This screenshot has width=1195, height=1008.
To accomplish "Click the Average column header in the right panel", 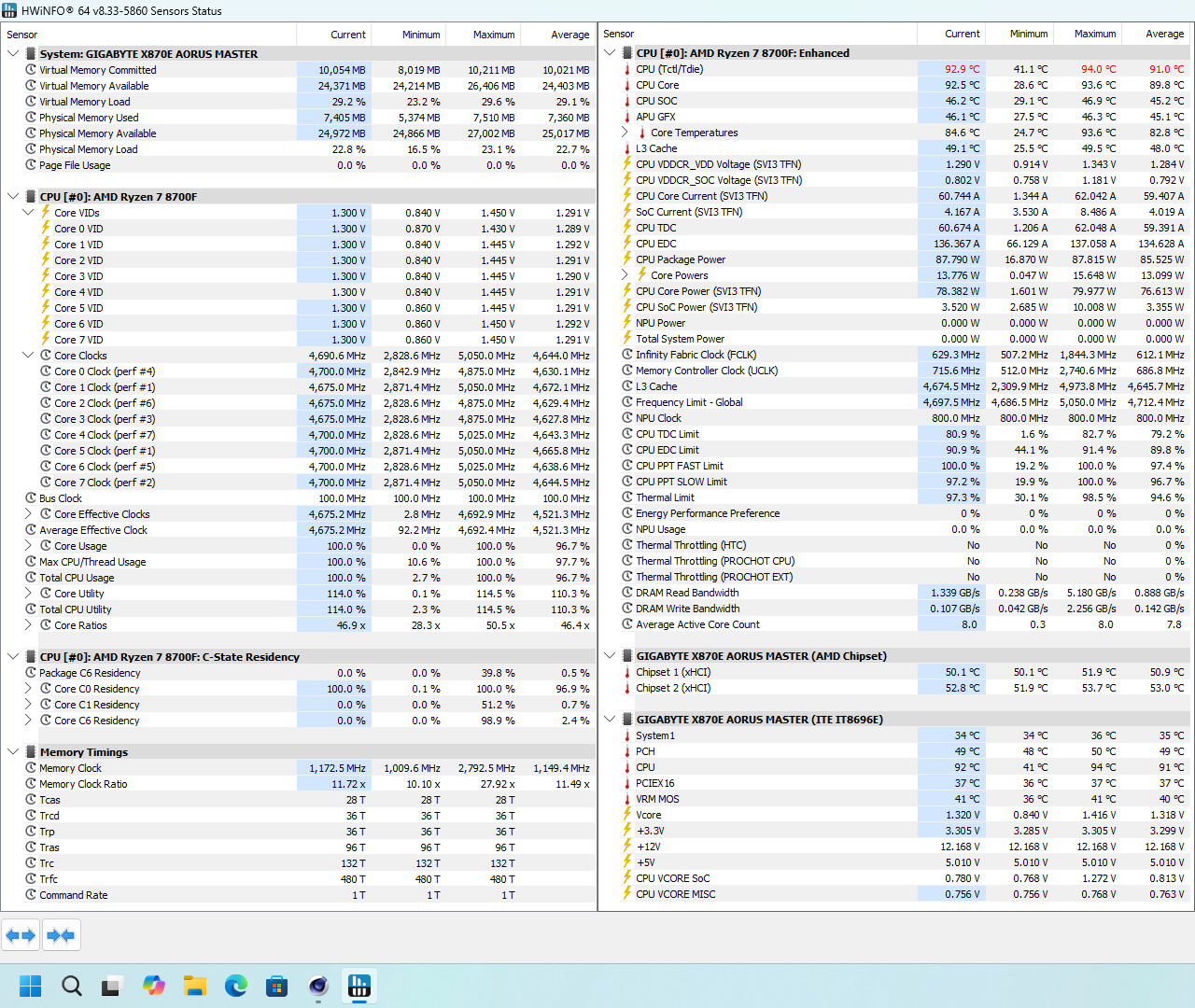I will (1155, 34).
